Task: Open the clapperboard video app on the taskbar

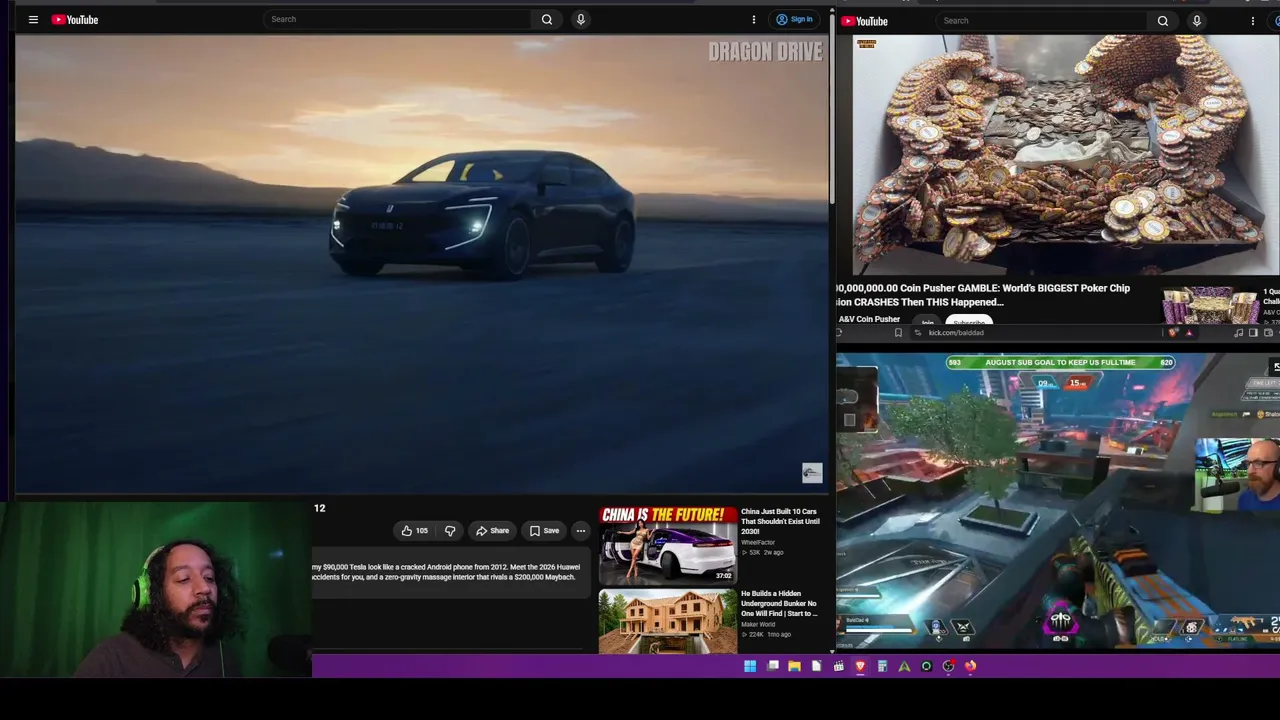Action: click(838, 666)
